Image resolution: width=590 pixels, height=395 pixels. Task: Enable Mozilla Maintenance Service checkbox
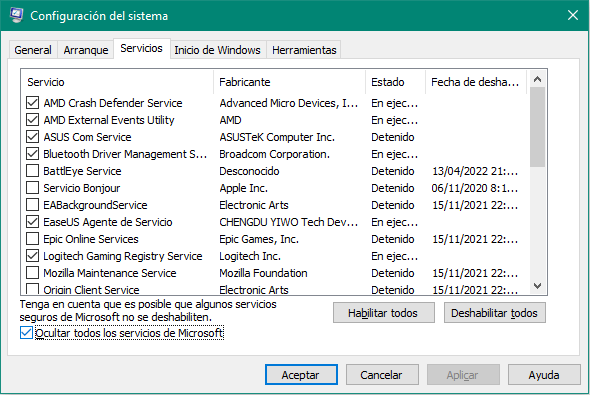[32, 273]
